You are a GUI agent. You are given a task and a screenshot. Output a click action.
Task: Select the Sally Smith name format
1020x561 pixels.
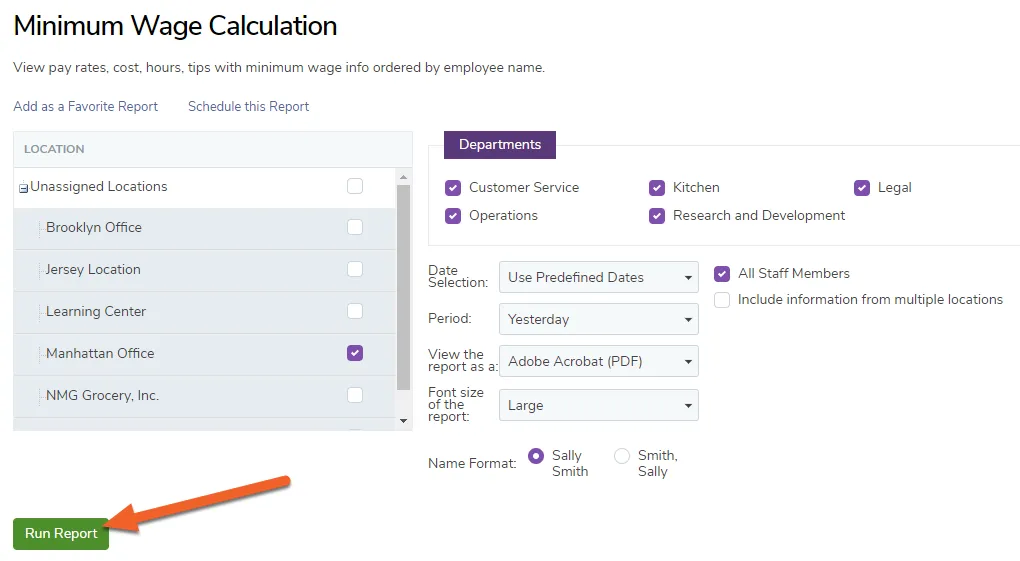click(x=536, y=456)
